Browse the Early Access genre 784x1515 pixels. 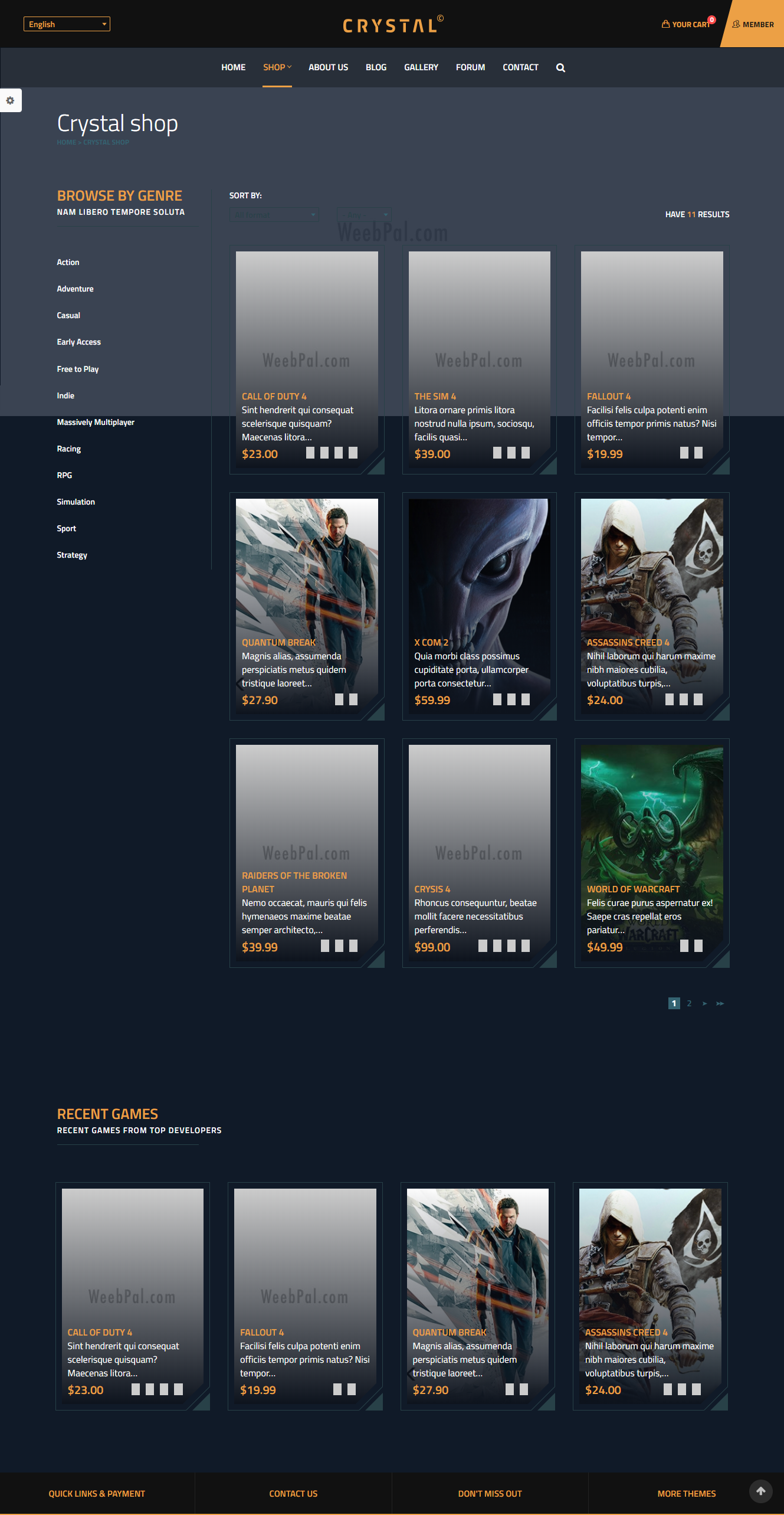pos(78,342)
